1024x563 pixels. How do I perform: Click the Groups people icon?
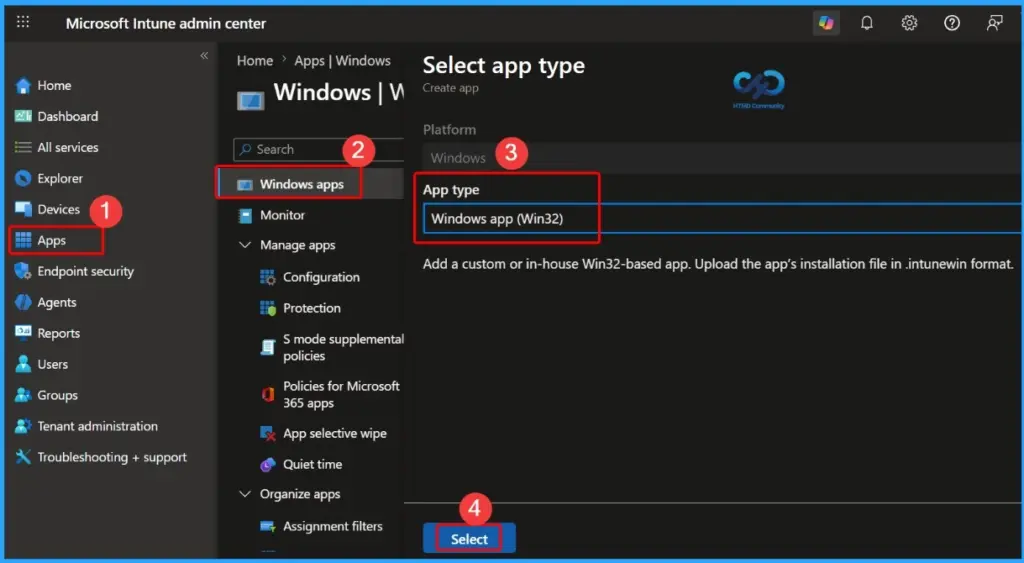(23, 395)
